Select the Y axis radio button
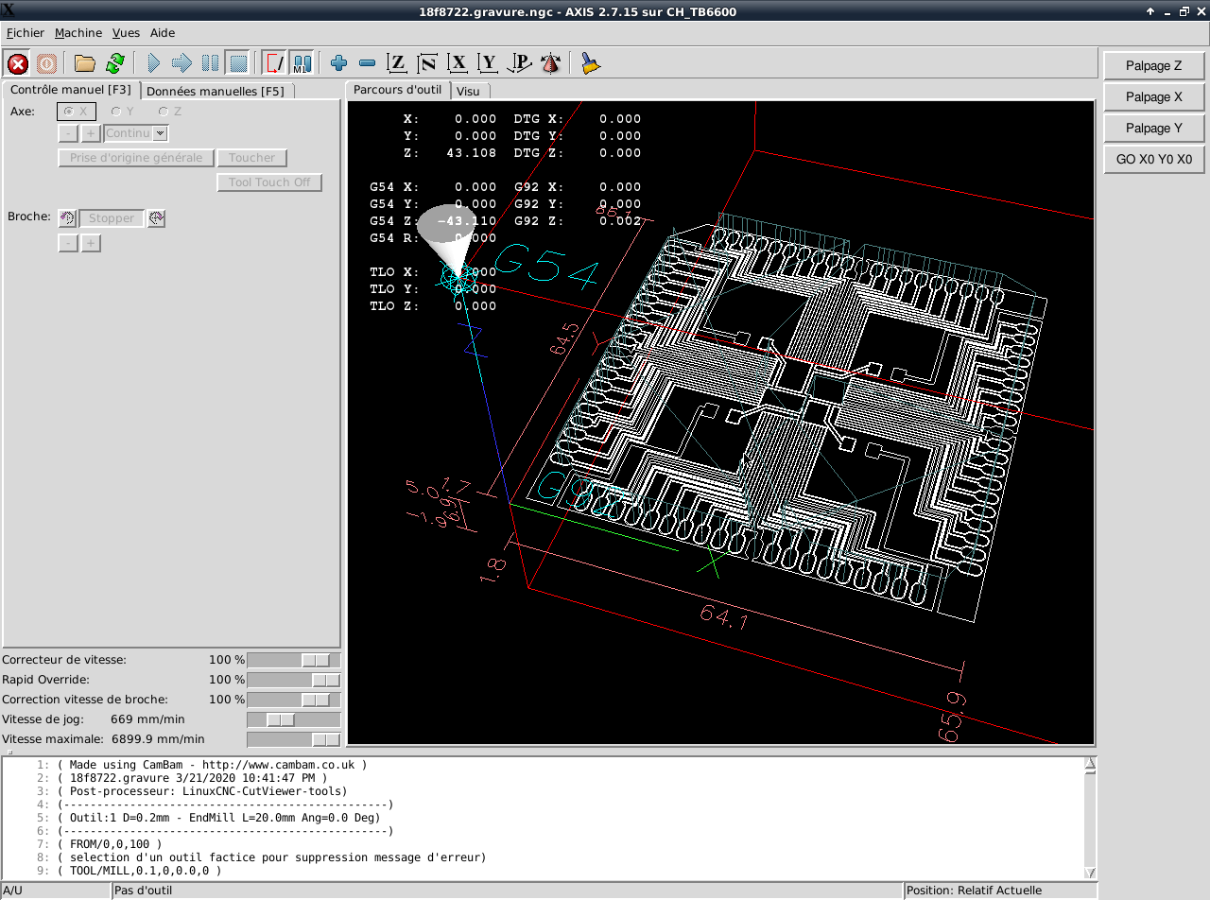Image resolution: width=1210 pixels, height=900 pixels. click(116, 112)
